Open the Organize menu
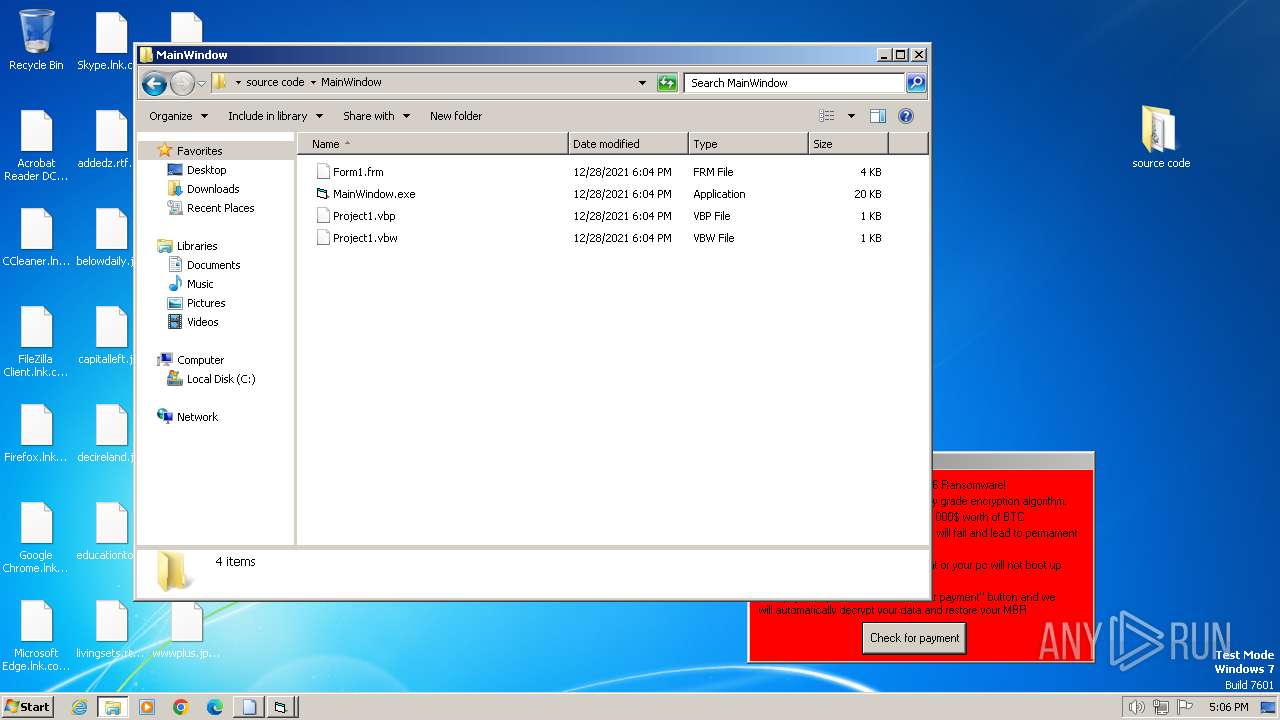Image resolution: width=1280 pixels, height=720 pixels. [x=178, y=116]
